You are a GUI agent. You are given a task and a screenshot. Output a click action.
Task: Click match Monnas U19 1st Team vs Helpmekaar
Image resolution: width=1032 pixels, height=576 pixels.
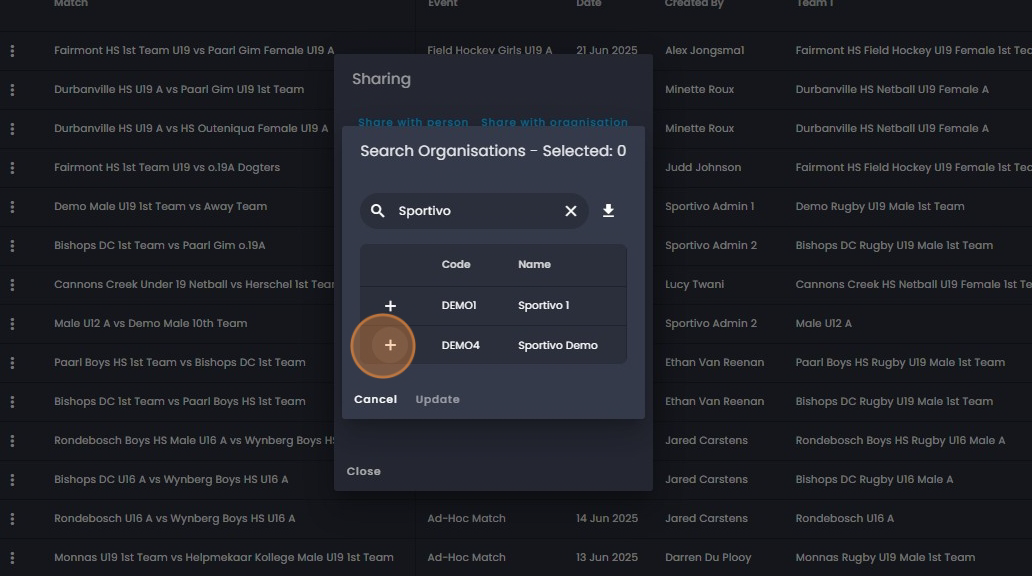(x=224, y=558)
